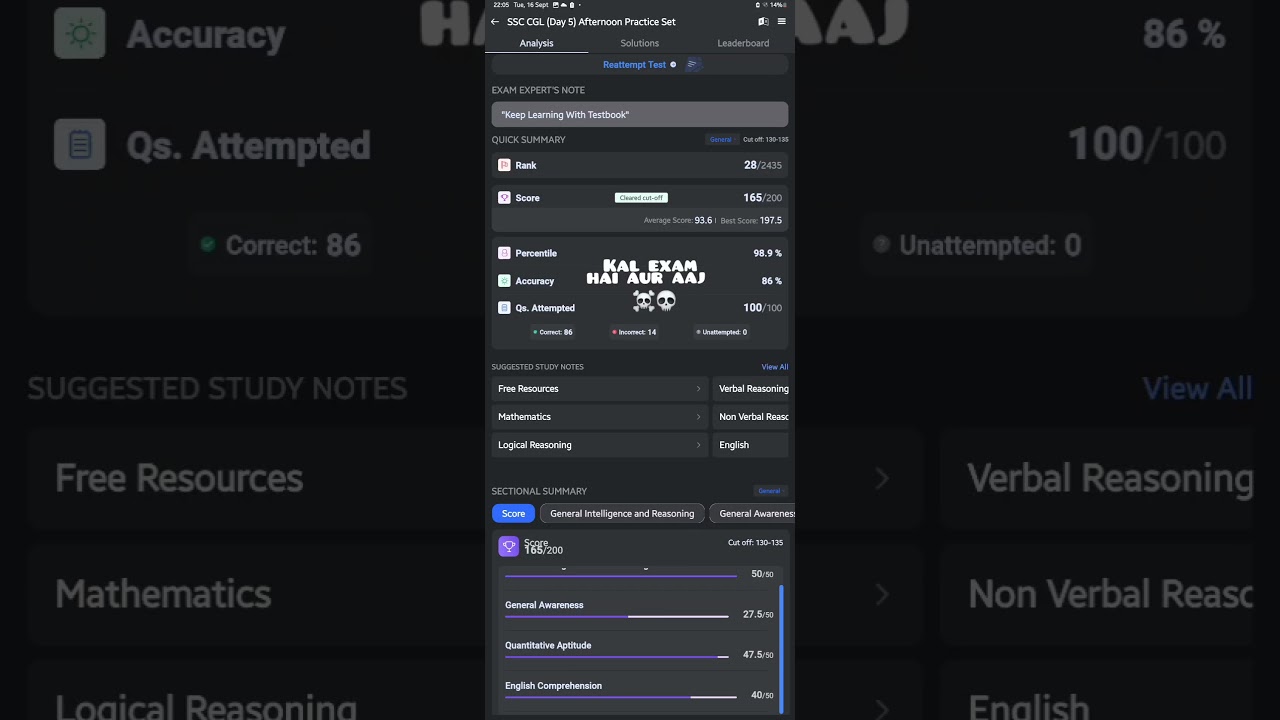This screenshot has height=720, width=1280.
Task: Select General Intelligence and Reasoning chip
Action: point(621,513)
